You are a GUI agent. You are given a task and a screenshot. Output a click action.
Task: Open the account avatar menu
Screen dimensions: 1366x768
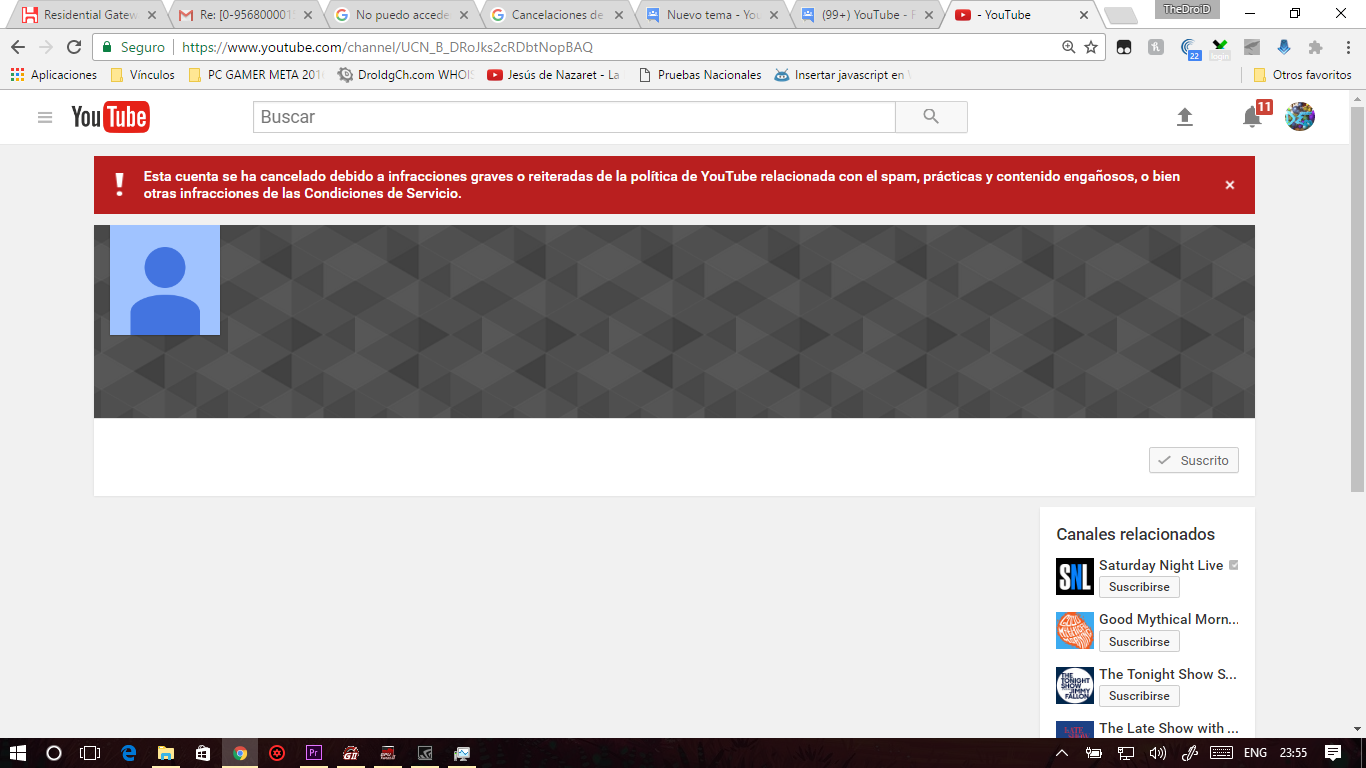point(1300,117)
